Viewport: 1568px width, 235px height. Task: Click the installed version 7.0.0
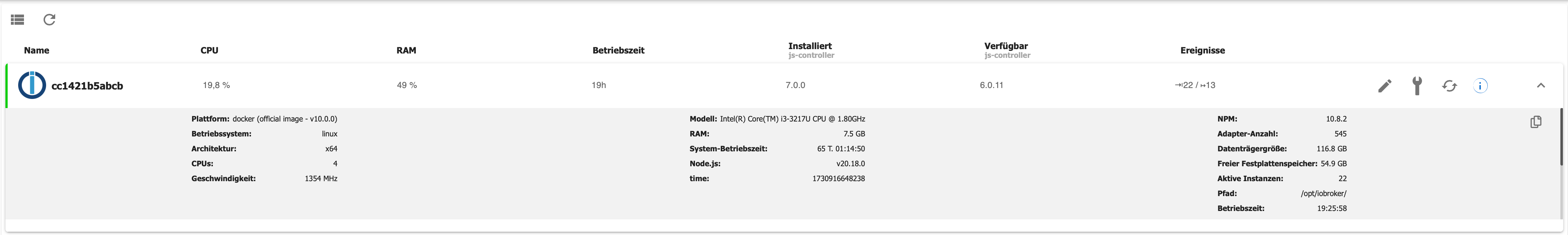(795, 85)
